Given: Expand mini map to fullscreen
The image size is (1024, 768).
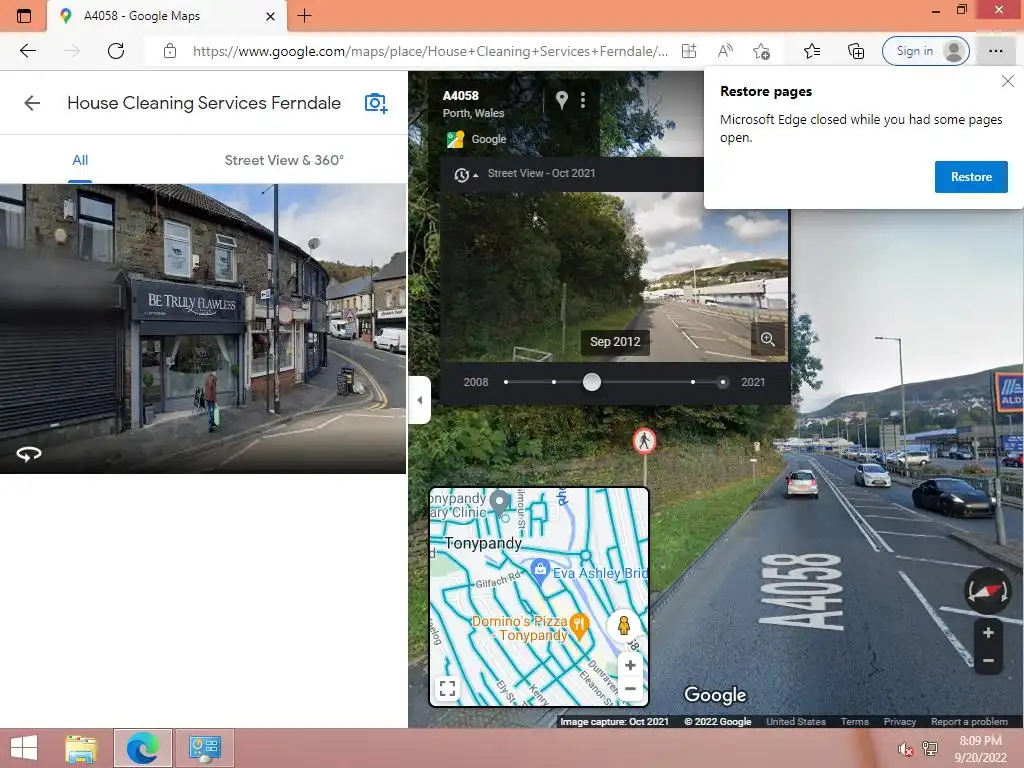Looking at the screenshot, I should [x=447, y=688].
